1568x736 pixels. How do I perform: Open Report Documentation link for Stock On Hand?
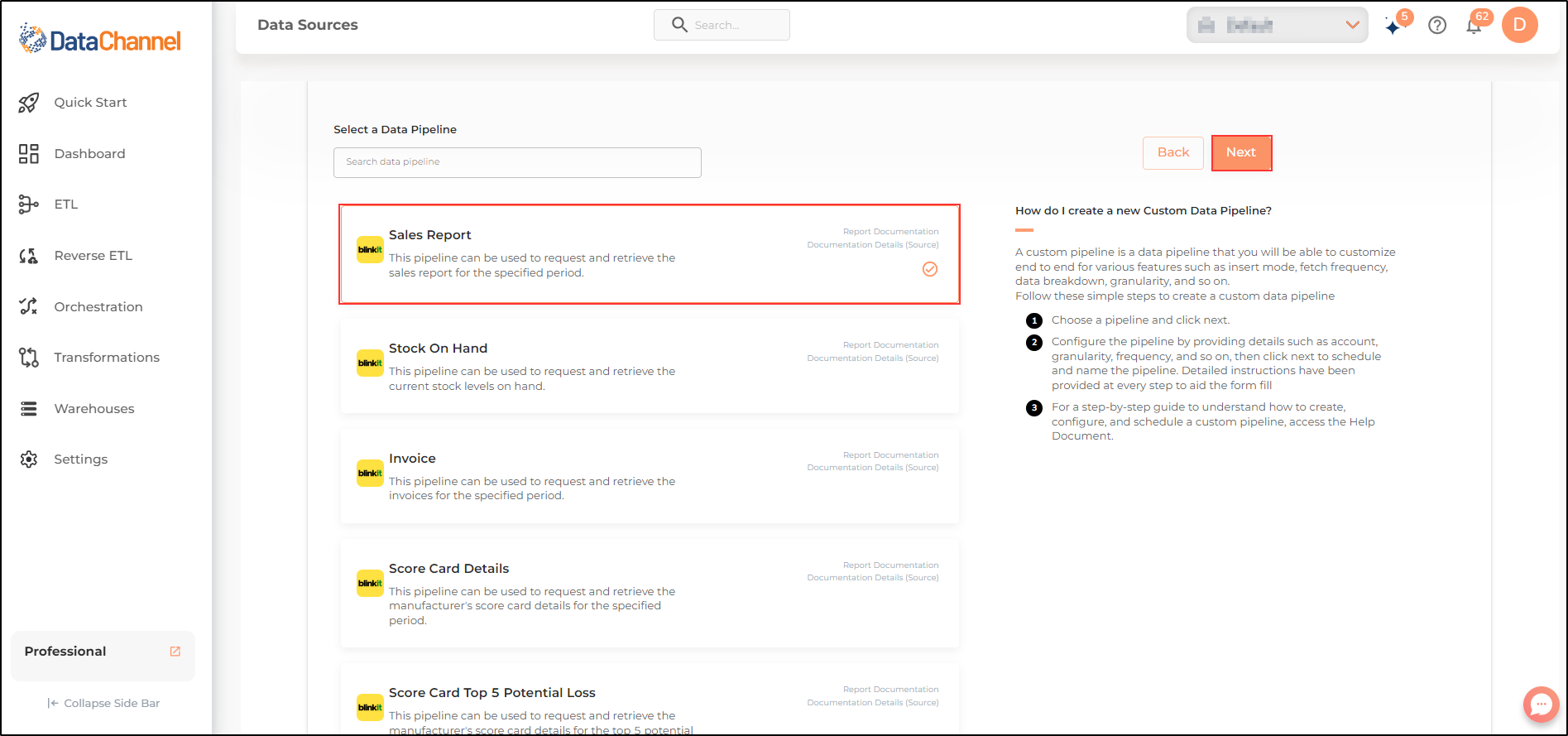pos(890,345)
